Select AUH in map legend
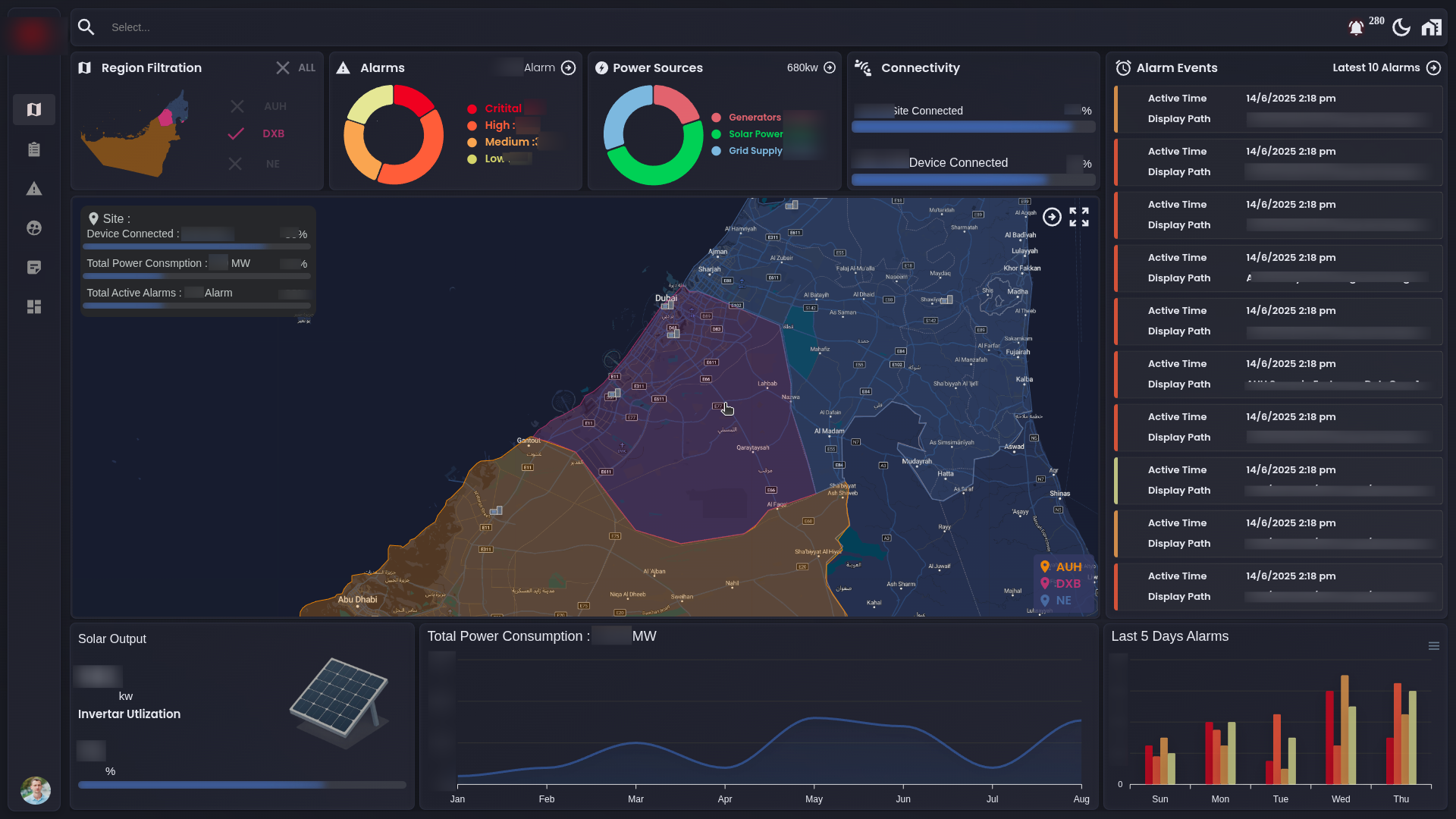This screenshot has width=1456, height=819. (1062, 567)
